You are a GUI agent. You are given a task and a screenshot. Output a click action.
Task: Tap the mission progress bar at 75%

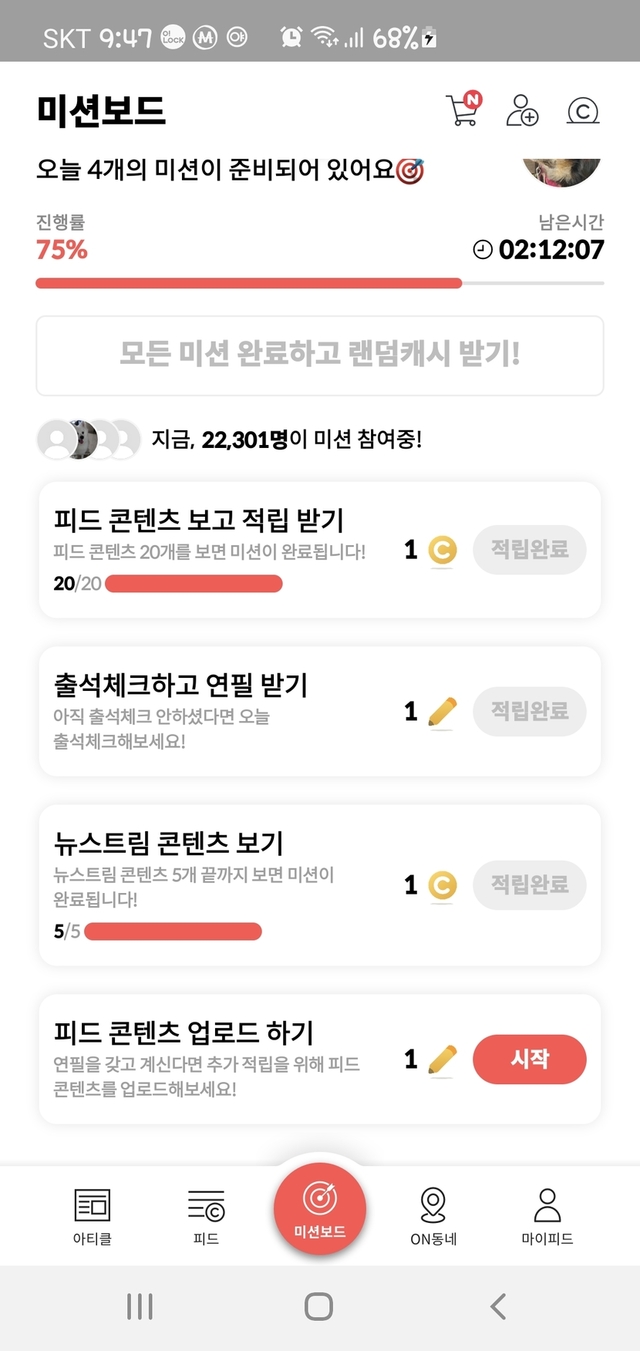pos(320,283)
